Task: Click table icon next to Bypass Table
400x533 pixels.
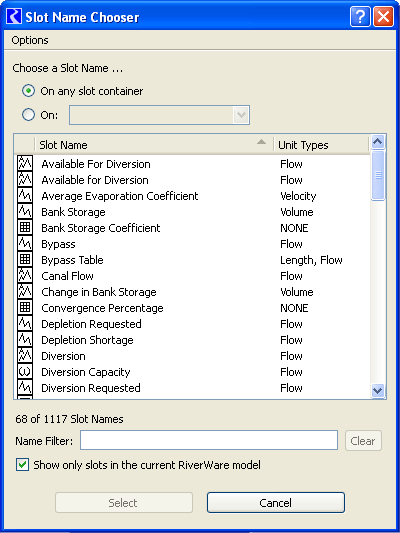Action: (25, 260)
